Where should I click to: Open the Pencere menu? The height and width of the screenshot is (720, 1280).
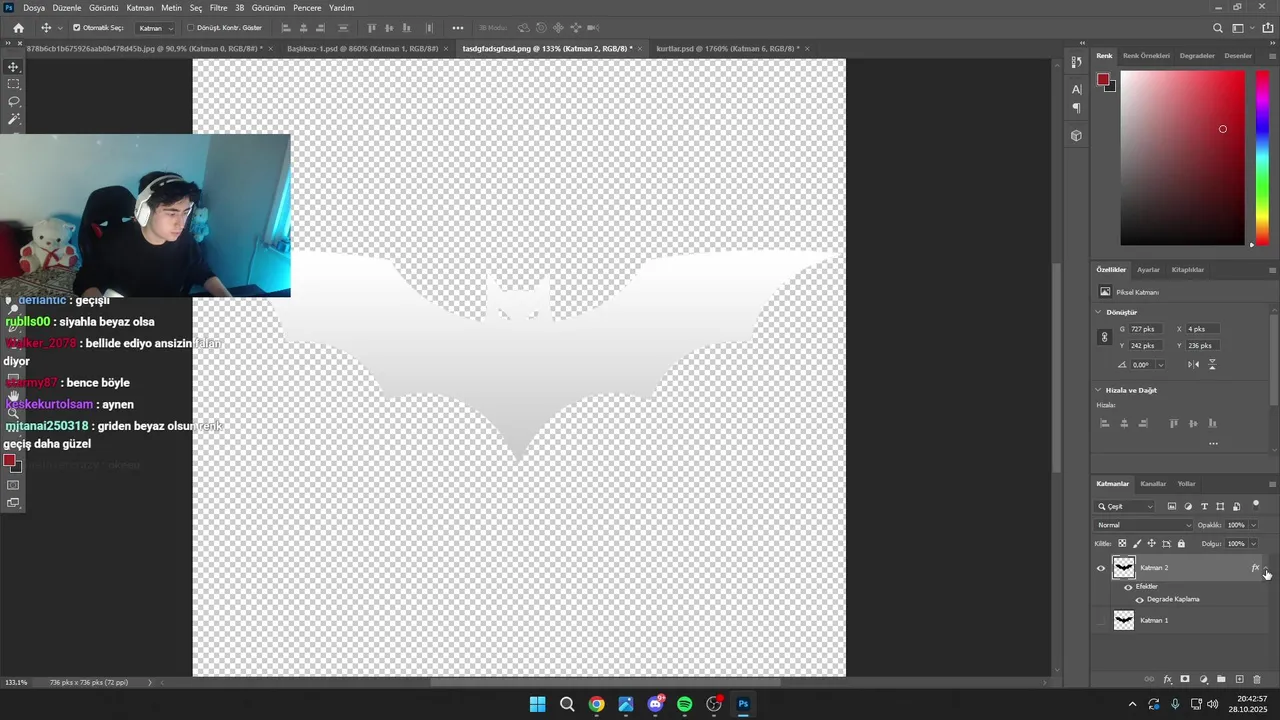pos(307,8)
